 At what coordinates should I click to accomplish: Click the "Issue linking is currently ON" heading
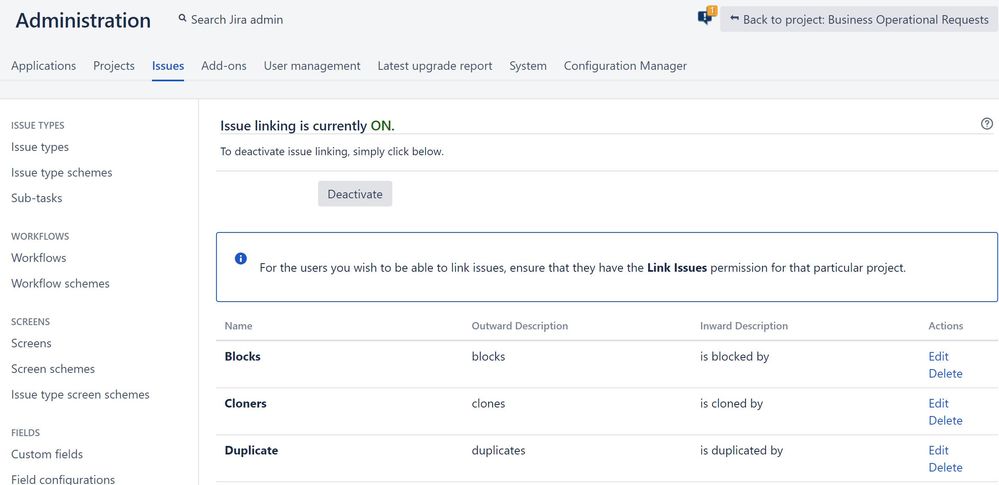[308, 126]
